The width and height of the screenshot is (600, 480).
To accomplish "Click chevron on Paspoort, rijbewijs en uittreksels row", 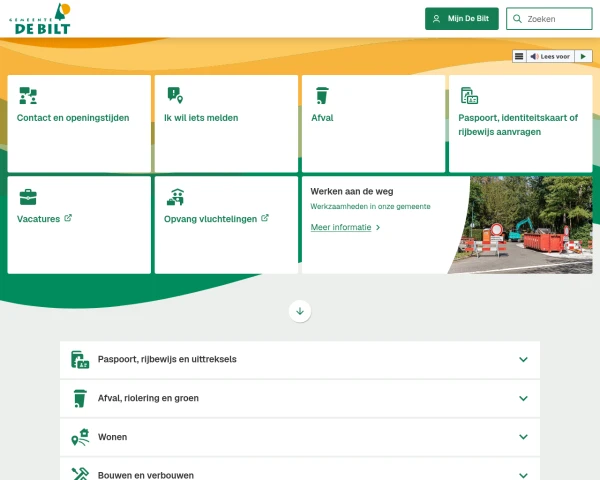I will (x=523, y=359).
